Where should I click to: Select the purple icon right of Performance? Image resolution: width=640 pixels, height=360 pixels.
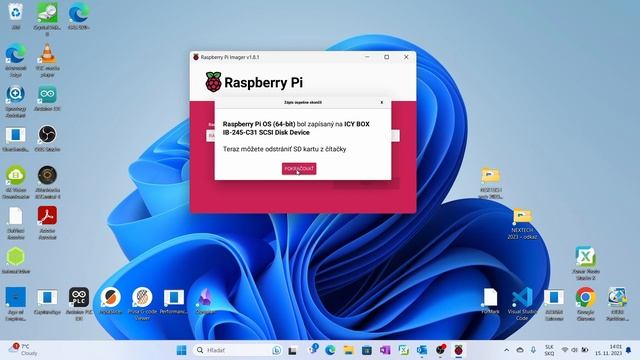tap(205, 301)
